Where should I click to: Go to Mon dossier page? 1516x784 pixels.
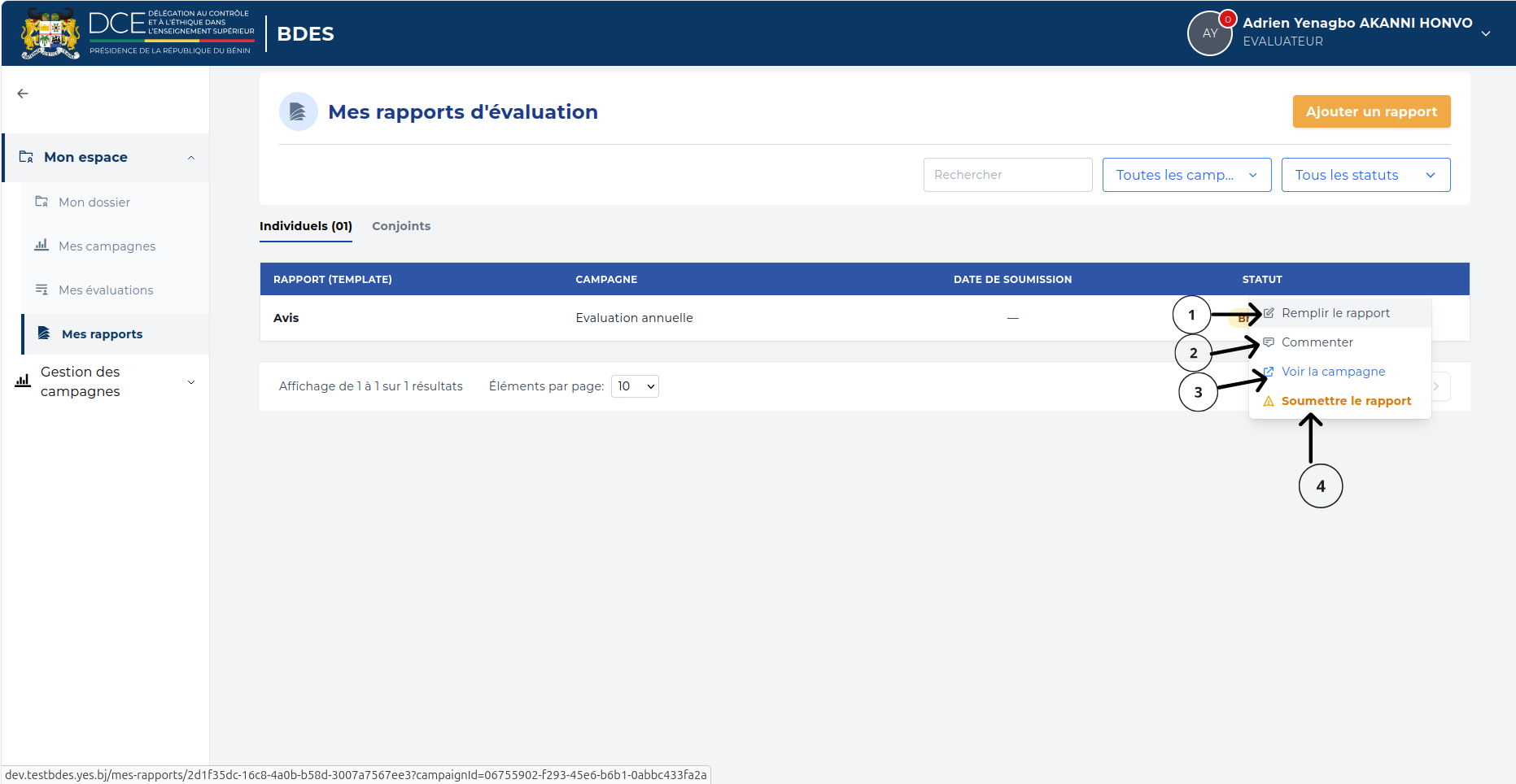coord(94,202)
